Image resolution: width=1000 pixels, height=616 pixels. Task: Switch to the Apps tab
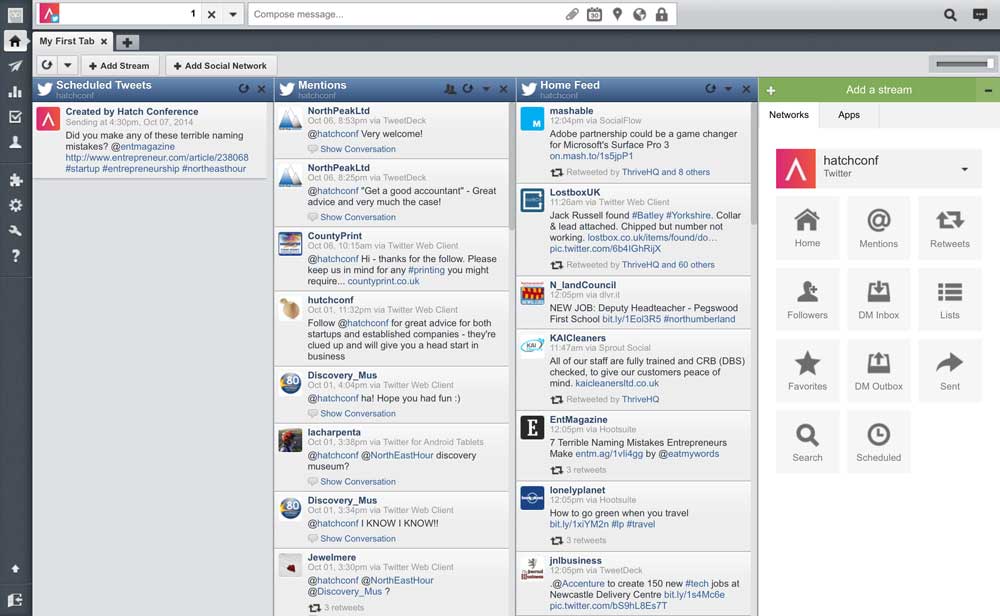tap(849, 115)
